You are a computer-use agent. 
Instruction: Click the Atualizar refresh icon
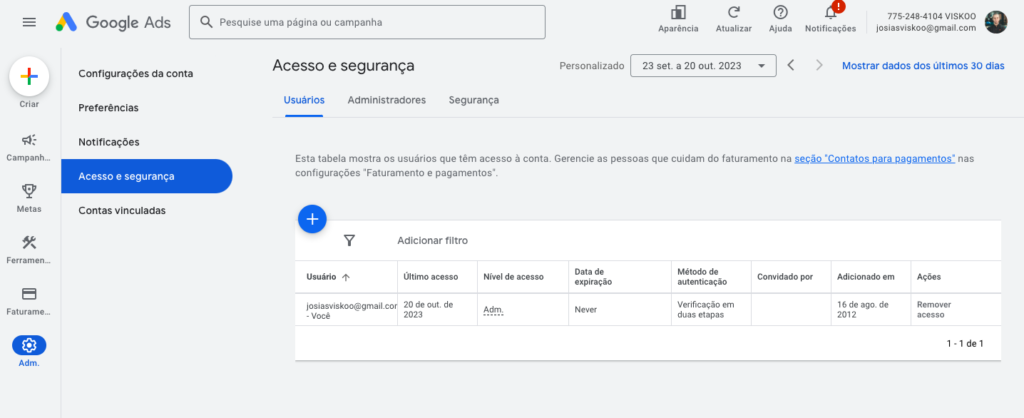pos(733,12)
